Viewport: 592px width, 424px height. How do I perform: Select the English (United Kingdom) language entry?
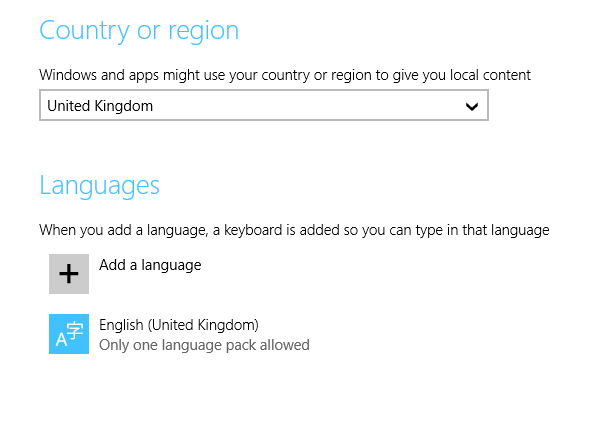pos(179,334)
